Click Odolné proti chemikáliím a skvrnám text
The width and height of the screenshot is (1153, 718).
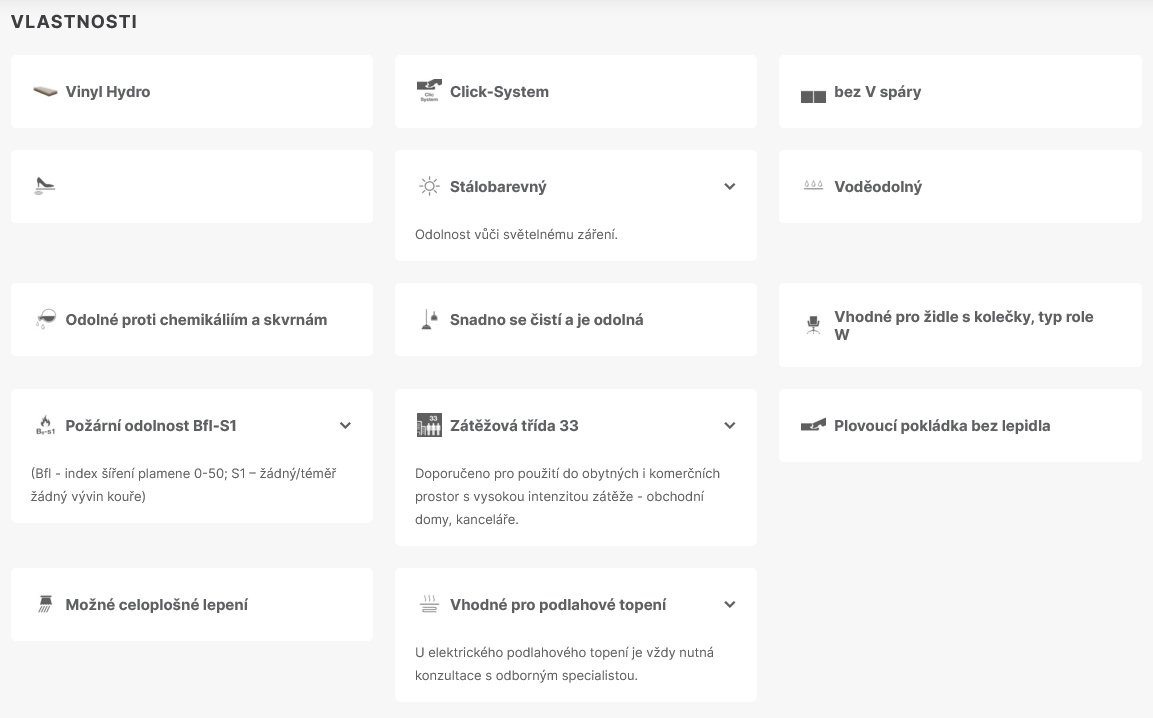[196, 320]
